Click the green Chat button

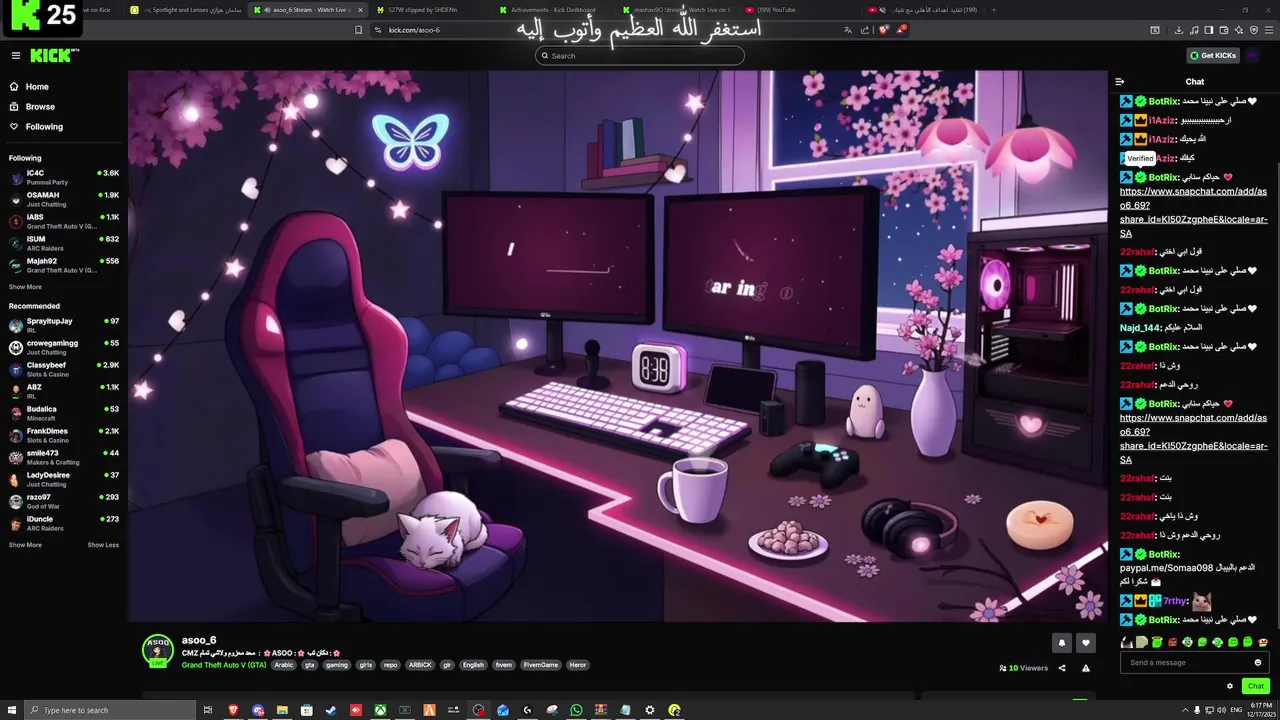point(1255,686)
